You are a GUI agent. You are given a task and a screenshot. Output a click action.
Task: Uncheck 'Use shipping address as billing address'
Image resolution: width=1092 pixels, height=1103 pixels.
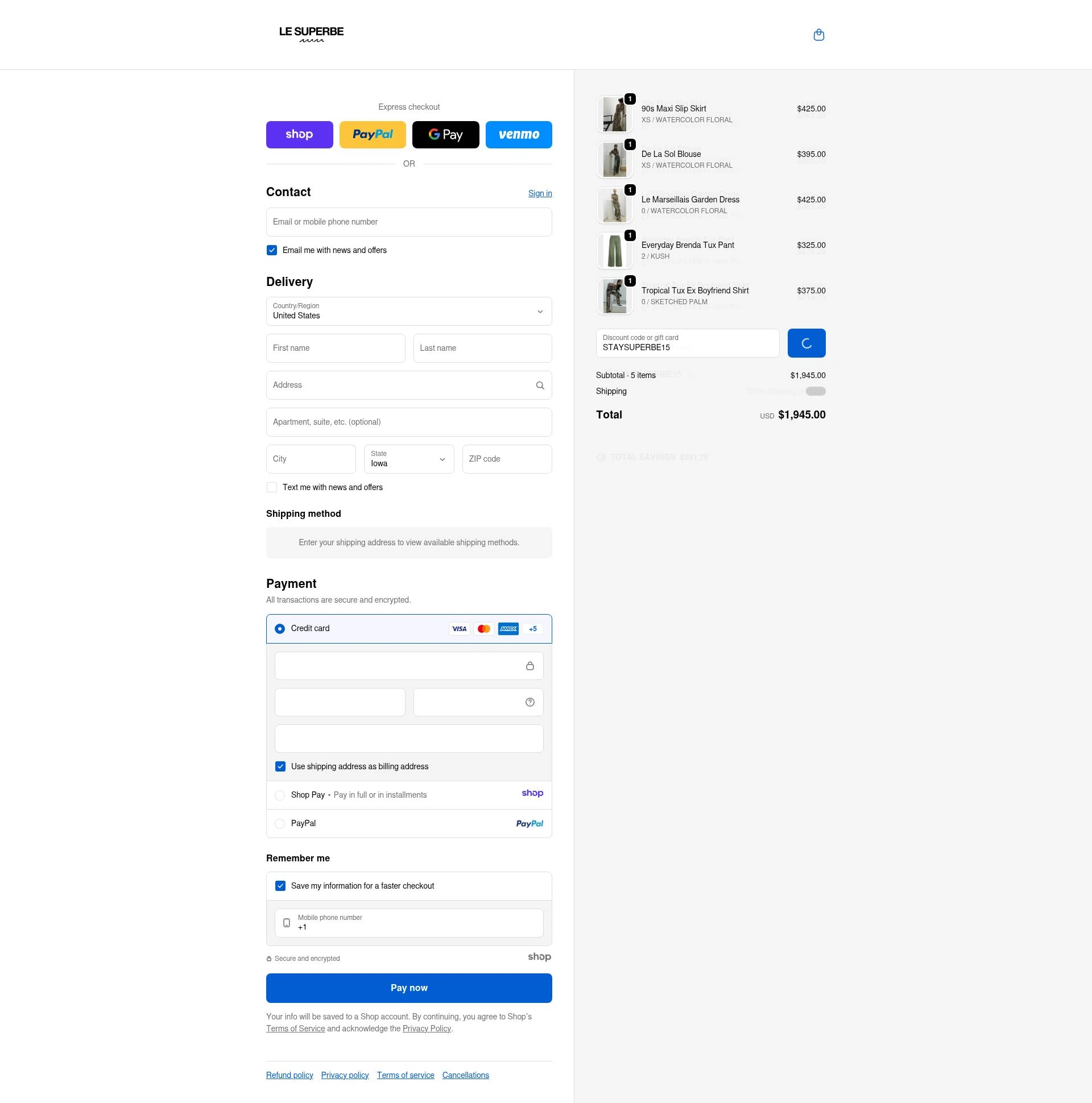(280, 766)
